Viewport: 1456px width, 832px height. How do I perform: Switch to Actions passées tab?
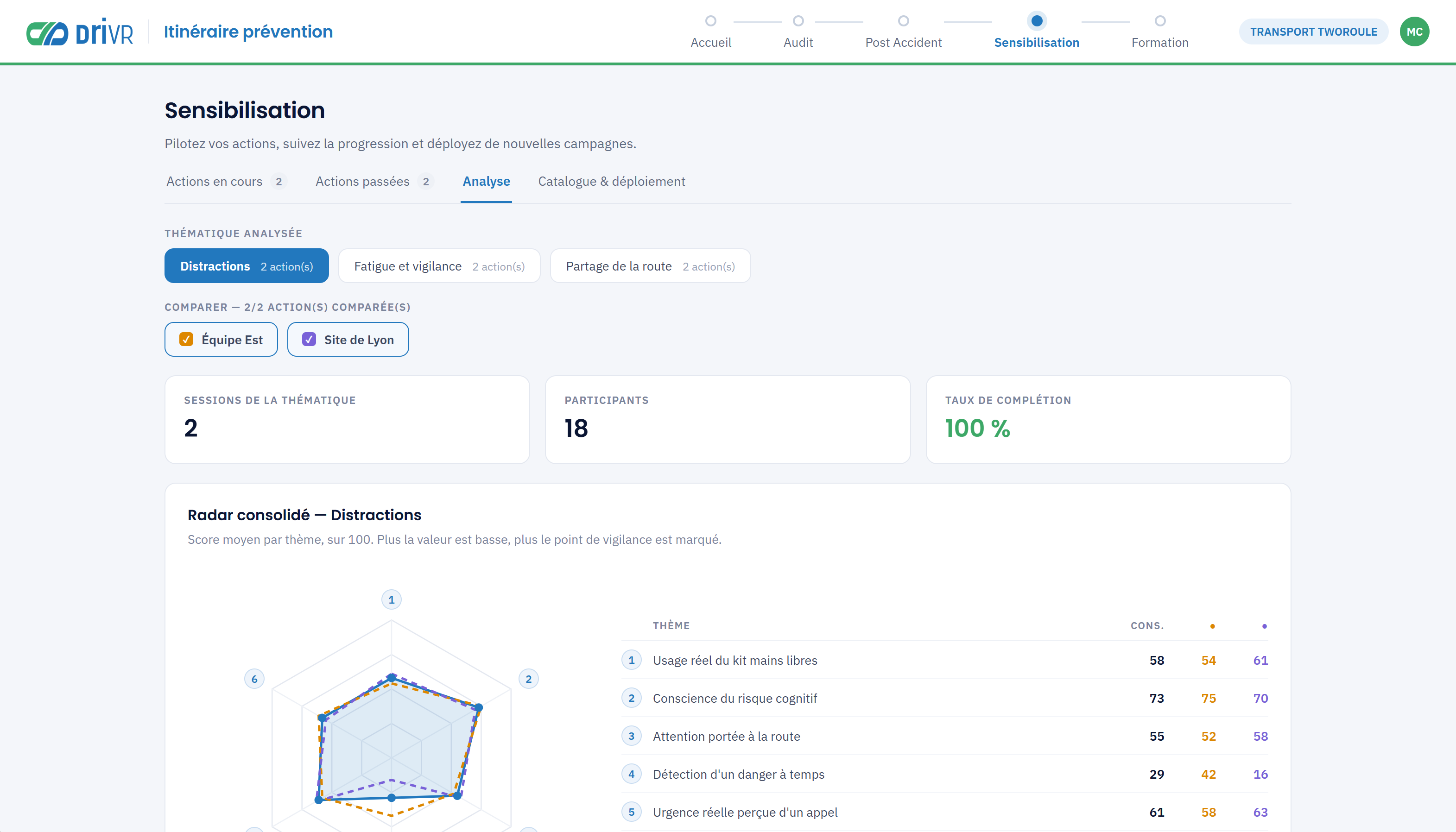click(374, 181)
